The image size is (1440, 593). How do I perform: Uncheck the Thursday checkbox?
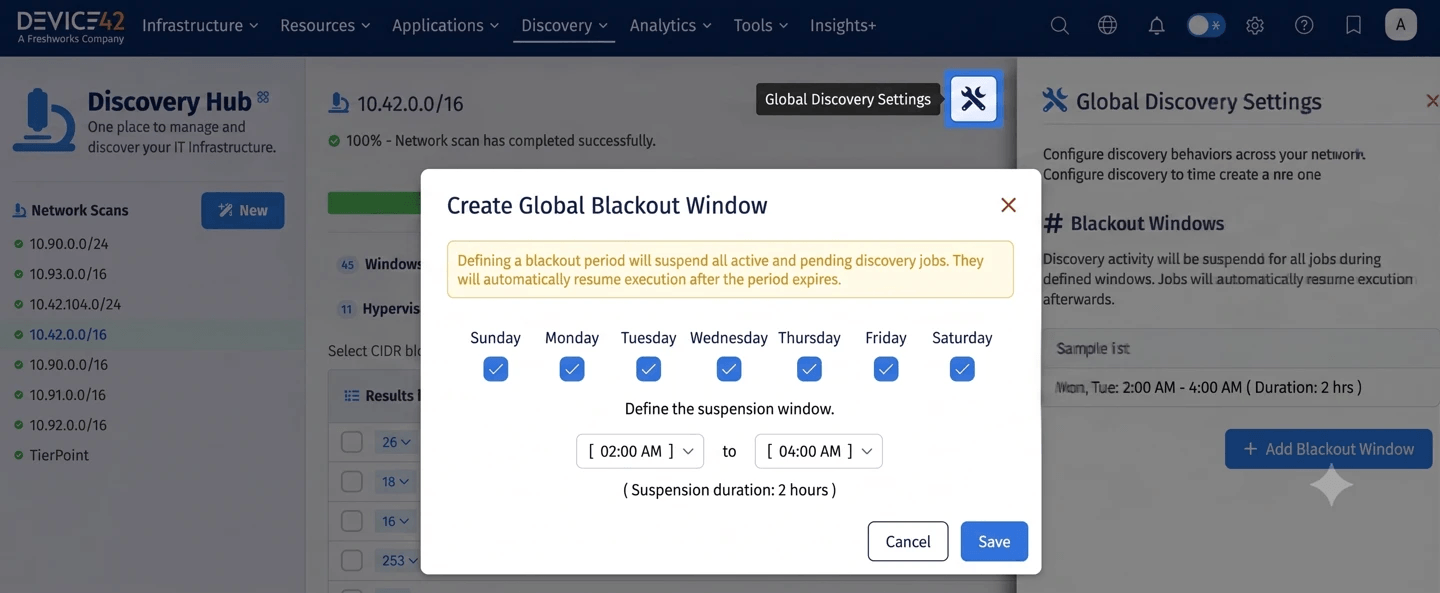coord(809,369)
